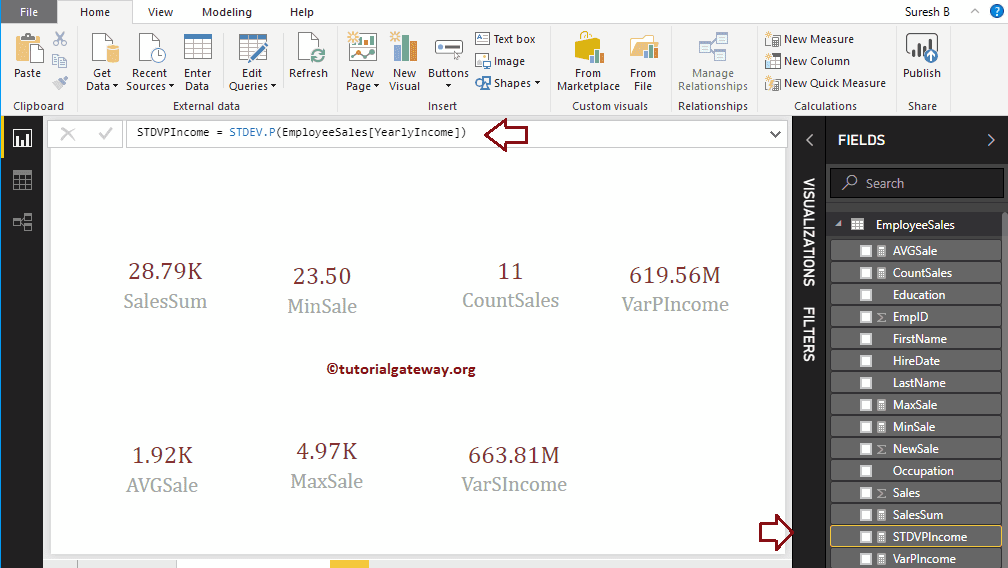Create a New Quick Measure
The width and height of the screenshot is (1008, 568).
[x=825, y=83]
